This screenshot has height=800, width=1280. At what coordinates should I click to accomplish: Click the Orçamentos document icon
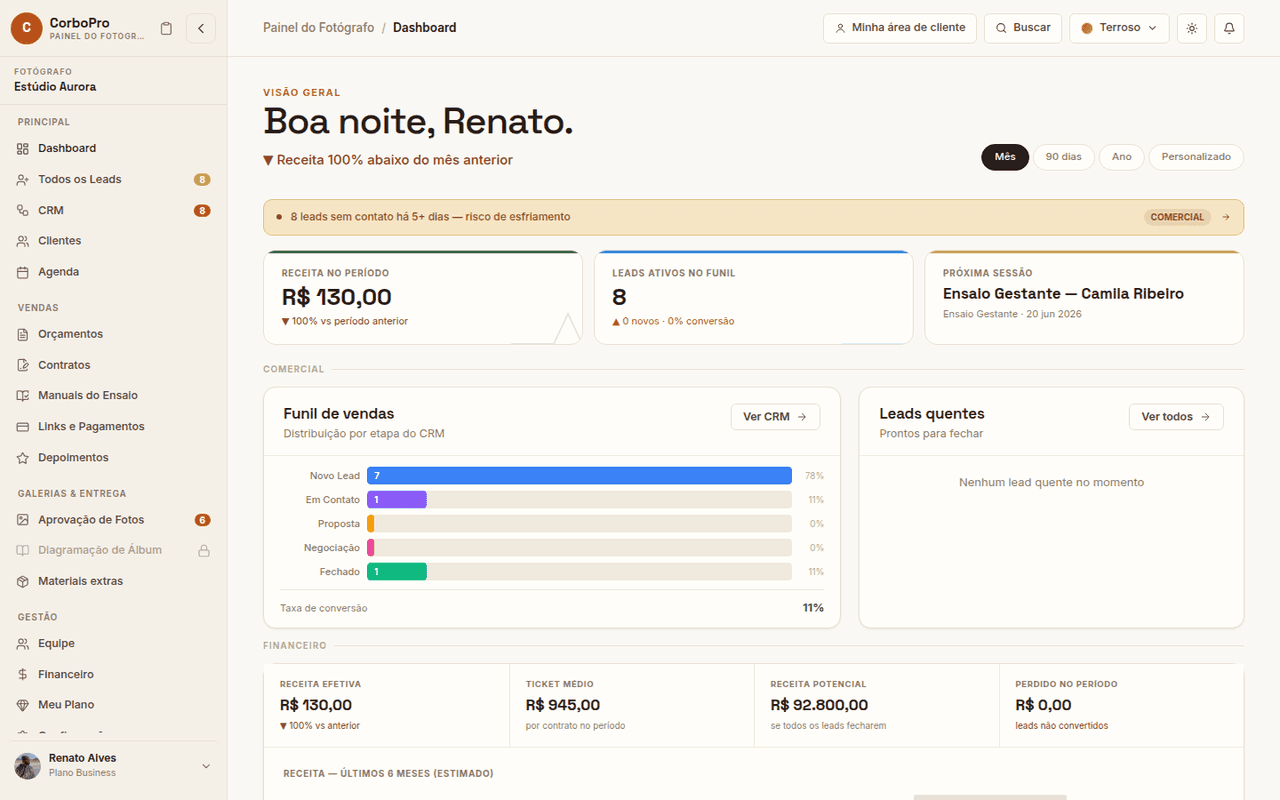pos(23,334)
